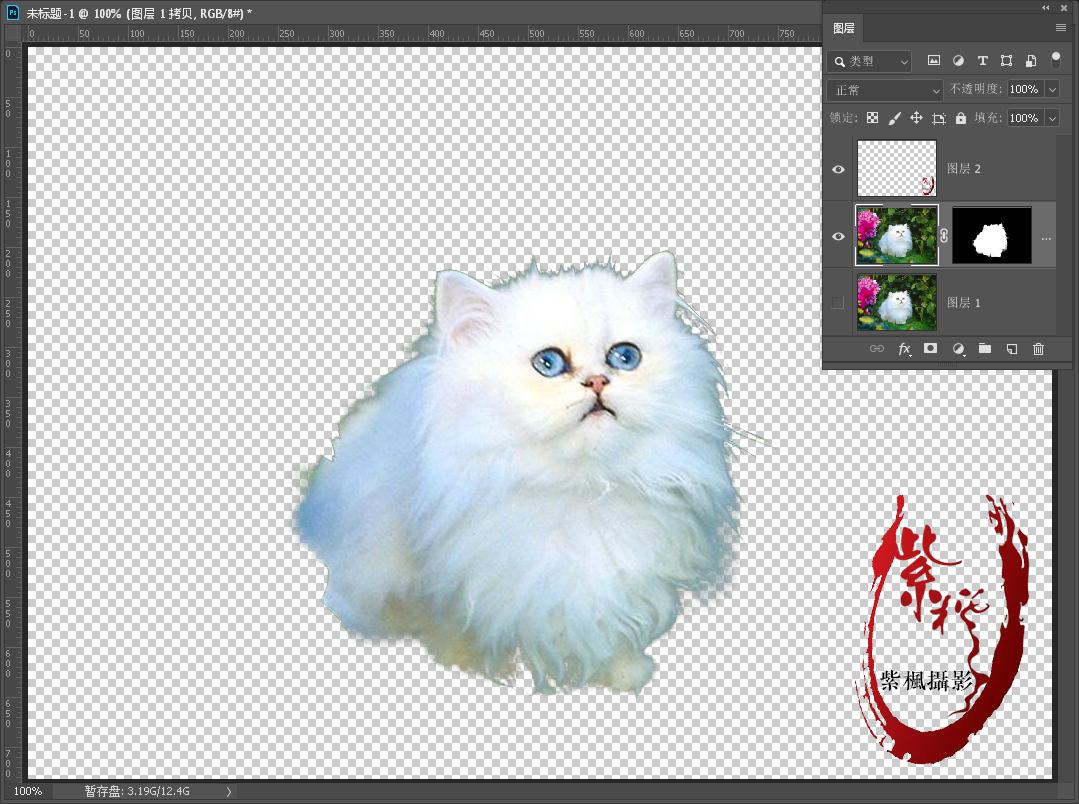Delete layer with the trash icon
The image size is (1079, 804).
click(1038, 349)
